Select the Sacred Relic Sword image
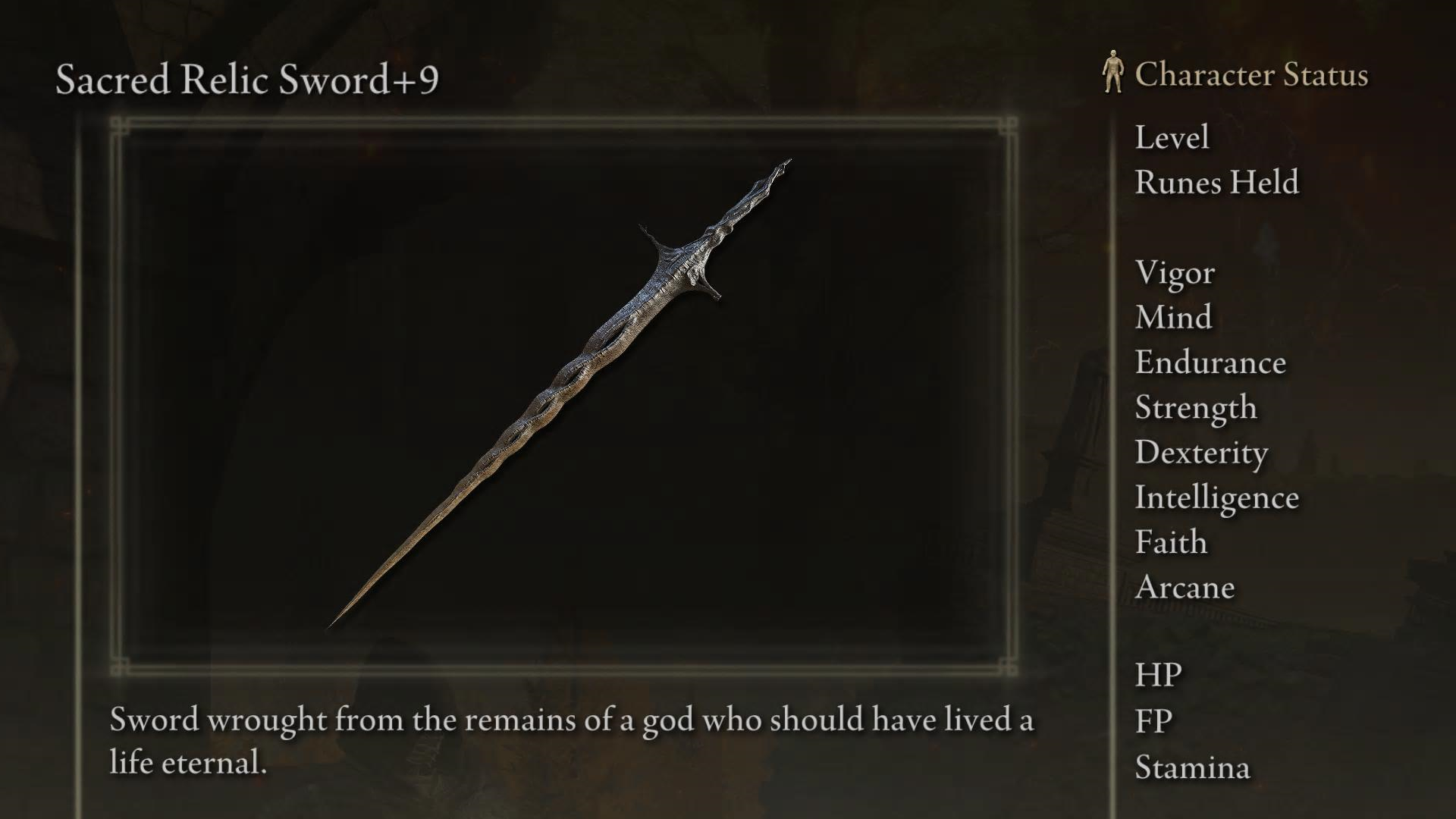The width and height of the screenshot is (1456, 819). [560, 394]
